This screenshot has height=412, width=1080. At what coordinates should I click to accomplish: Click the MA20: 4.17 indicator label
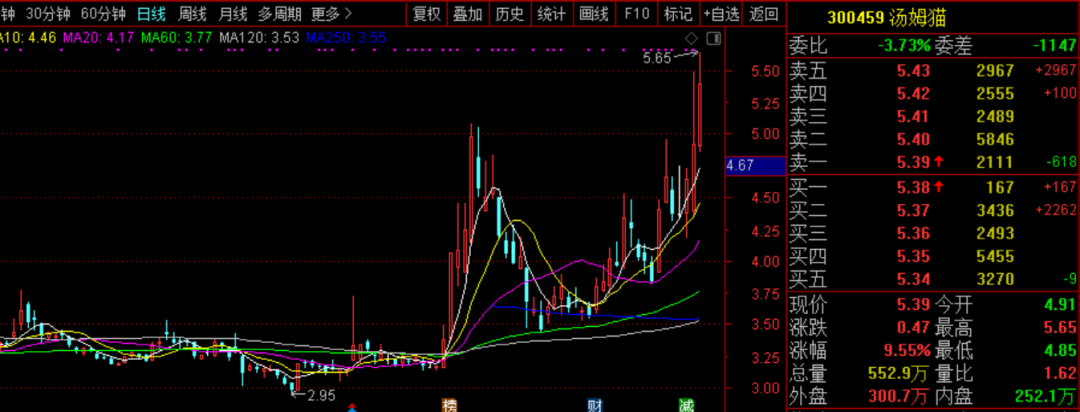pos(98,38)
